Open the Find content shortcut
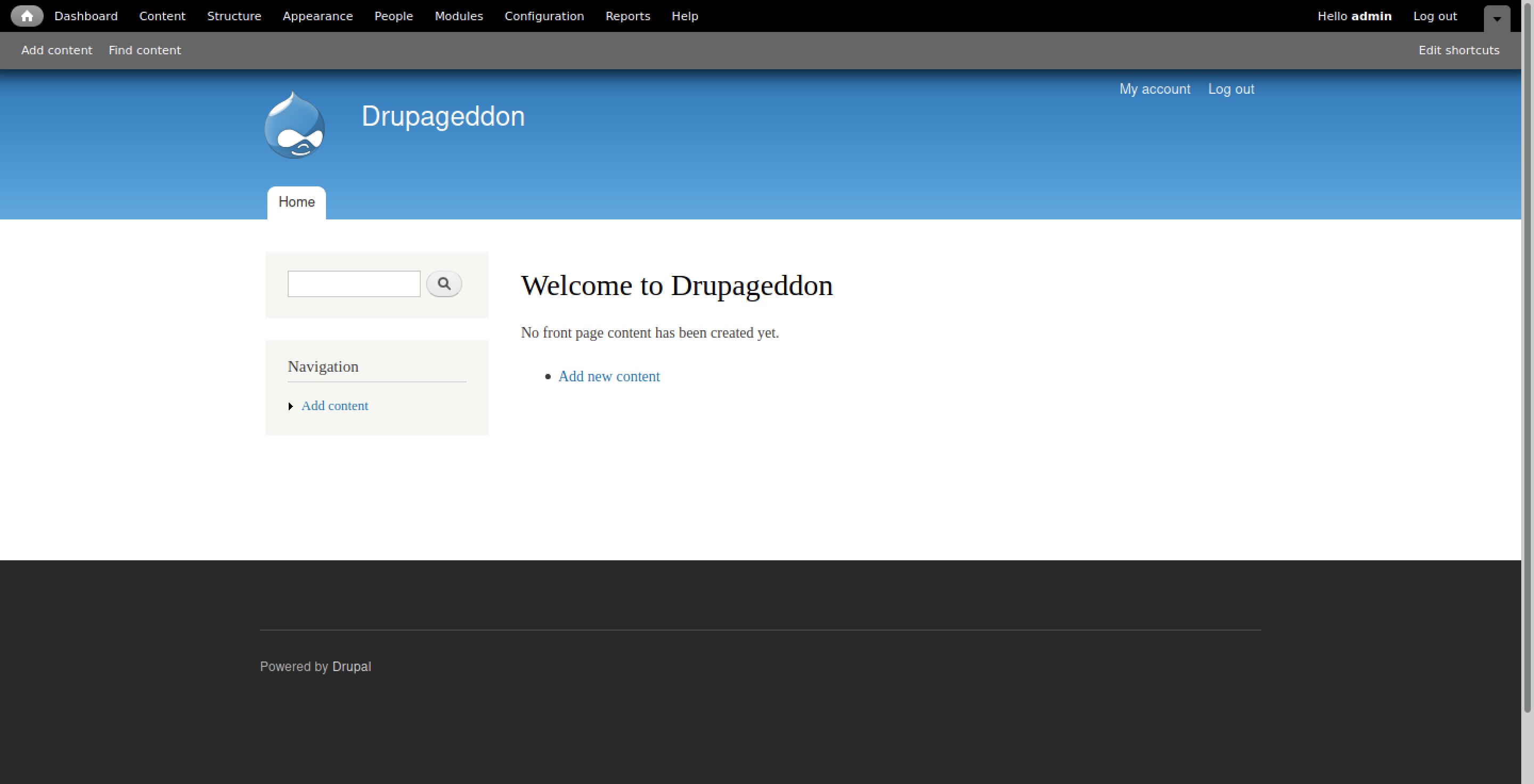Screen dimensions: 1534x784 point(145,50)
